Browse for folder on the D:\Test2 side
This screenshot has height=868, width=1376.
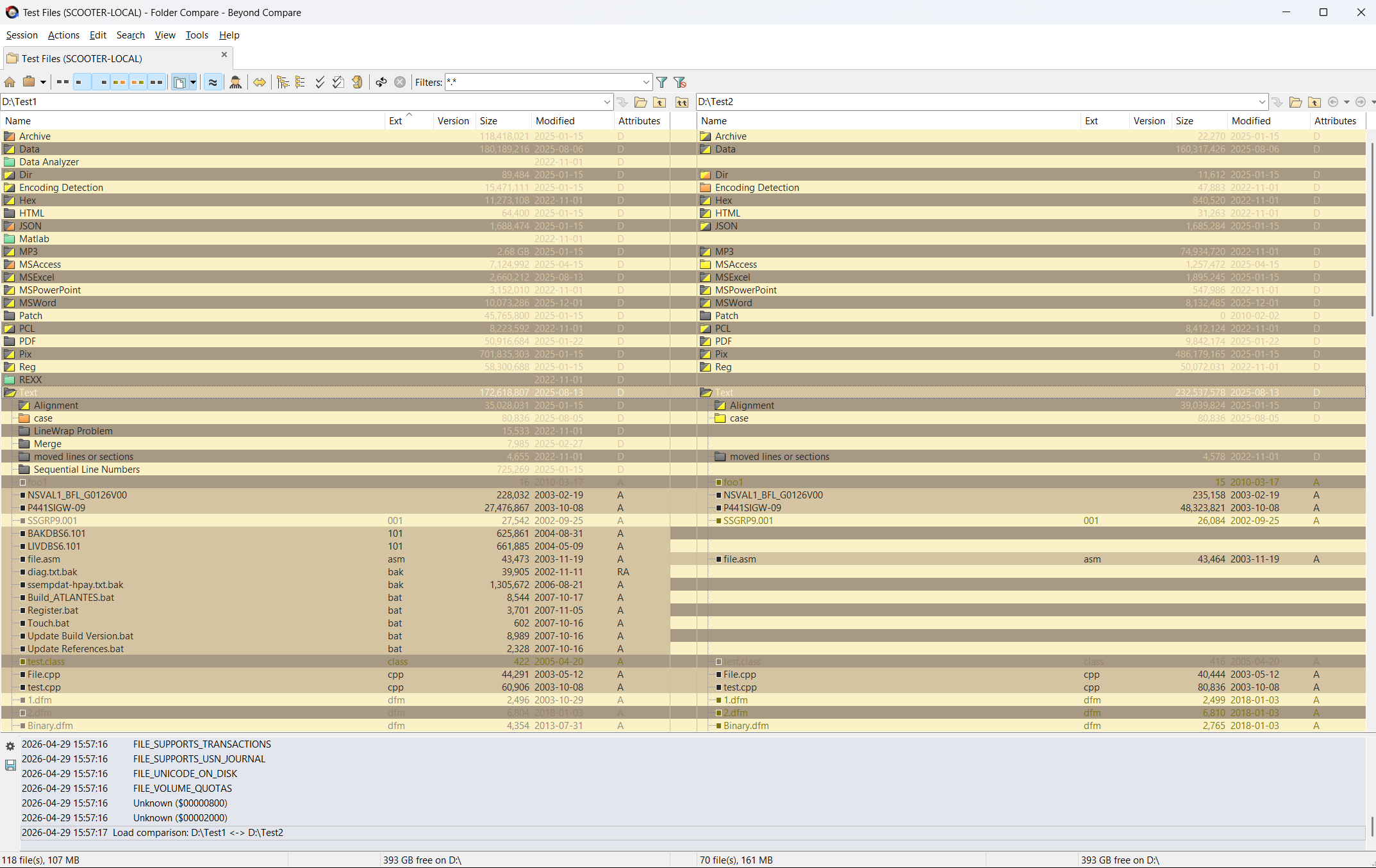(x=1296, y=102)
